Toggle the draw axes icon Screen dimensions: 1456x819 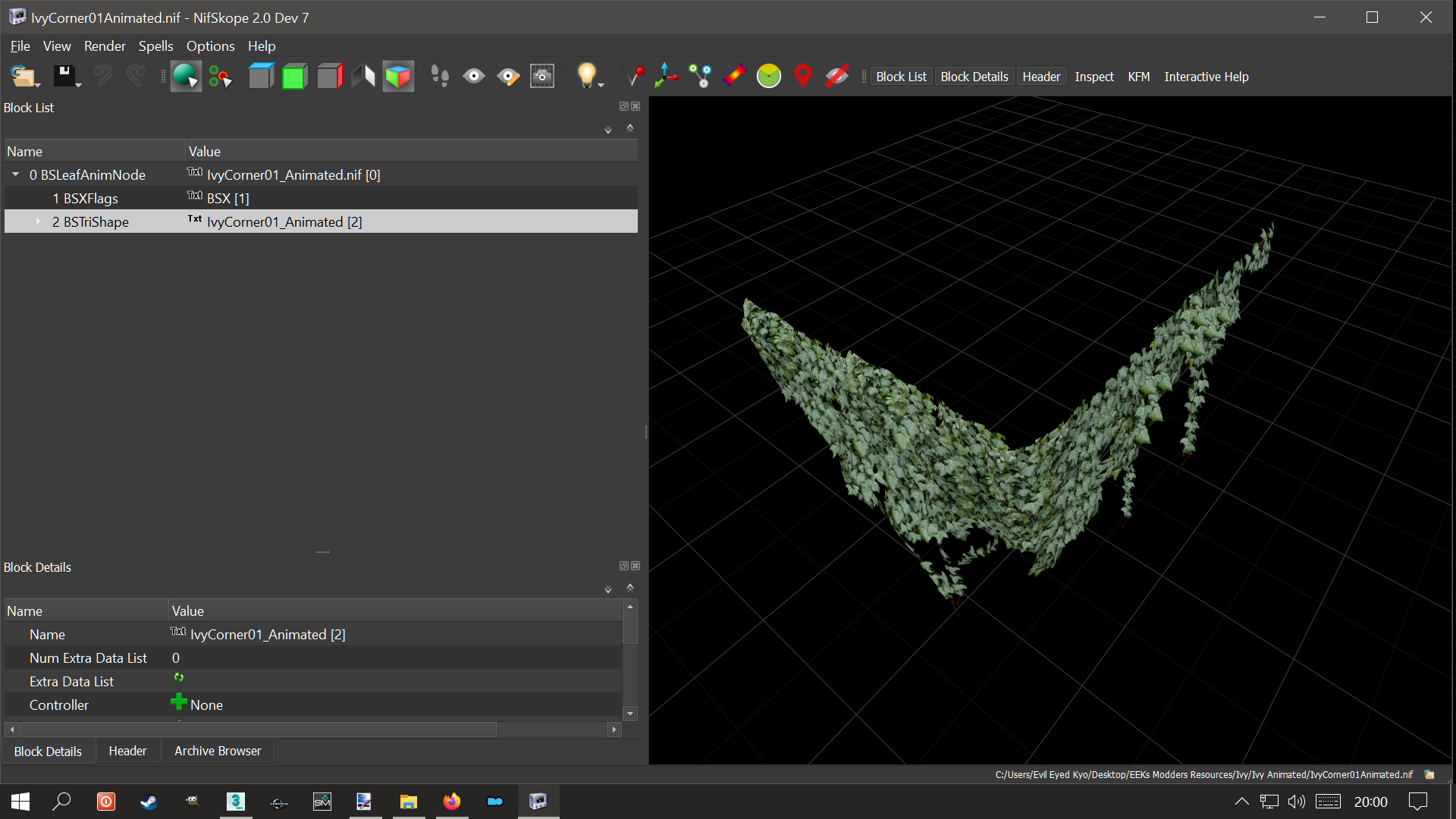[x=666, y=76]
